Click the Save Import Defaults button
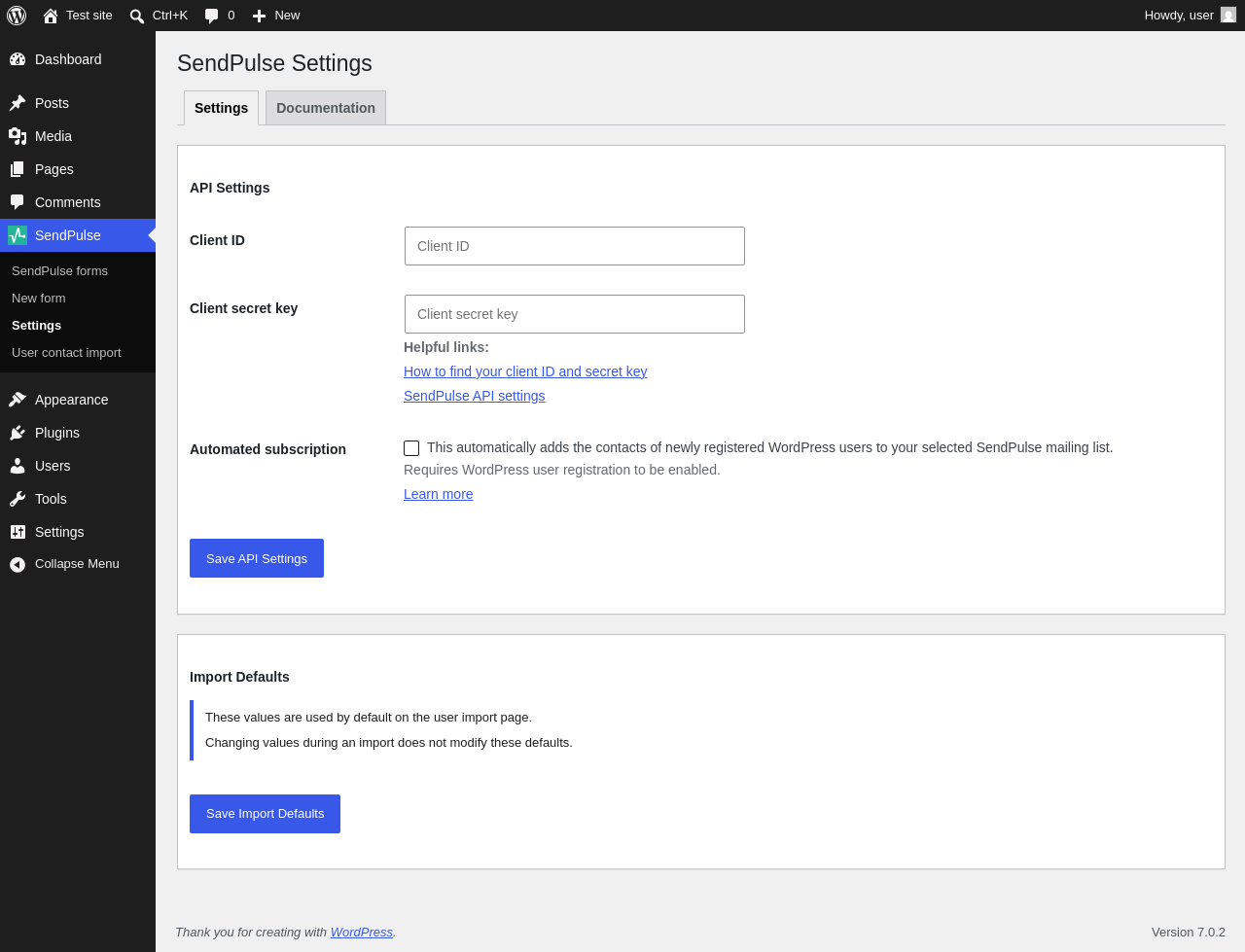Viewport: 1245px width, 952px height. click(265, 814)
